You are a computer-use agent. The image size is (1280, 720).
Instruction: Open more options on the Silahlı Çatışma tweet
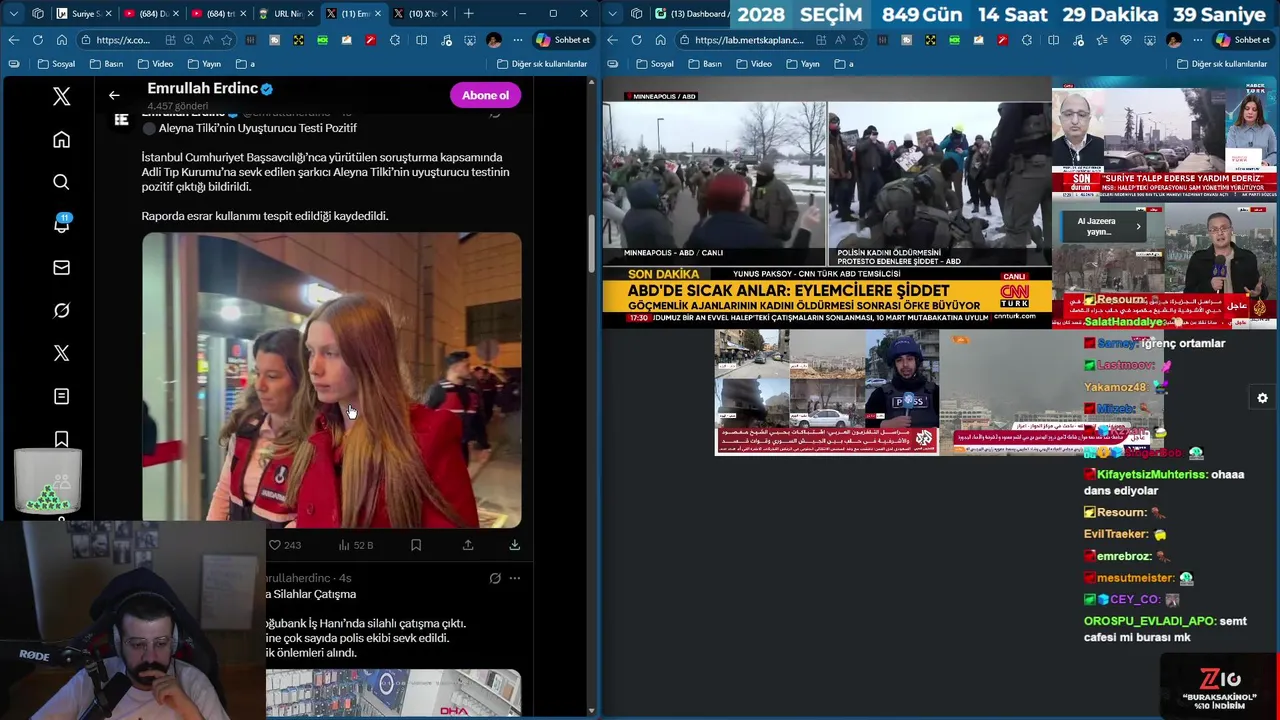(x=514, y=578)
